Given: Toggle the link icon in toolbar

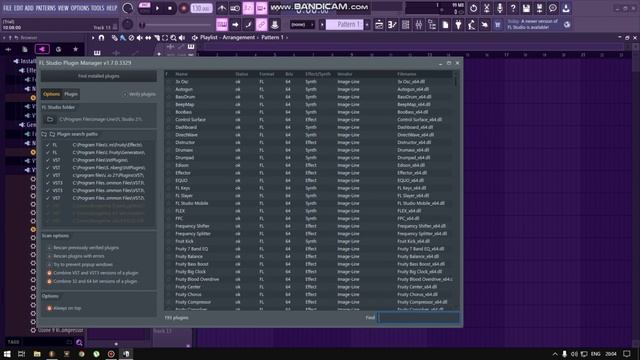Looking at the screenshot, I should [261, 25].
